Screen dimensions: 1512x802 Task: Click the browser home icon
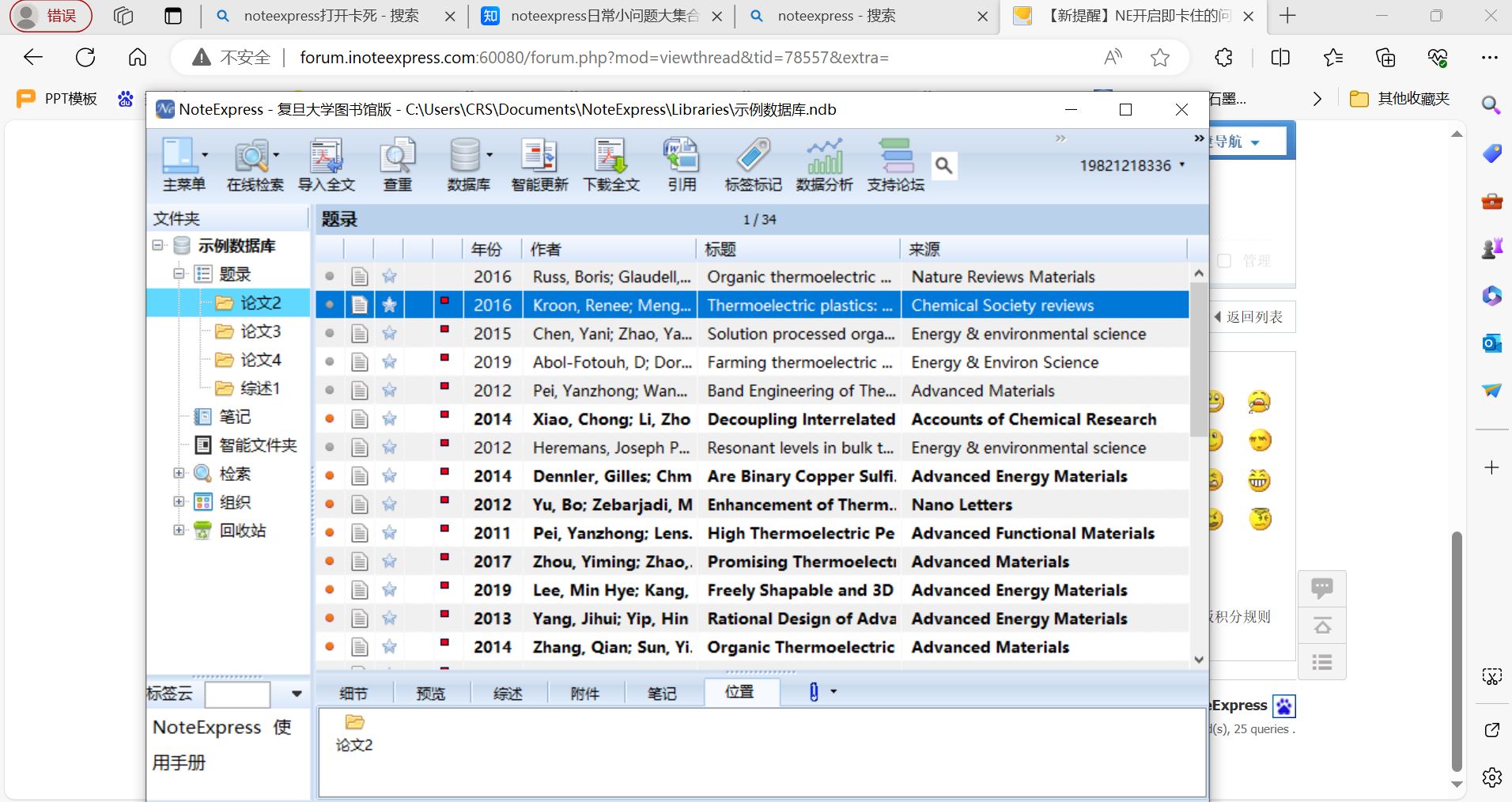tap(138, 57)
